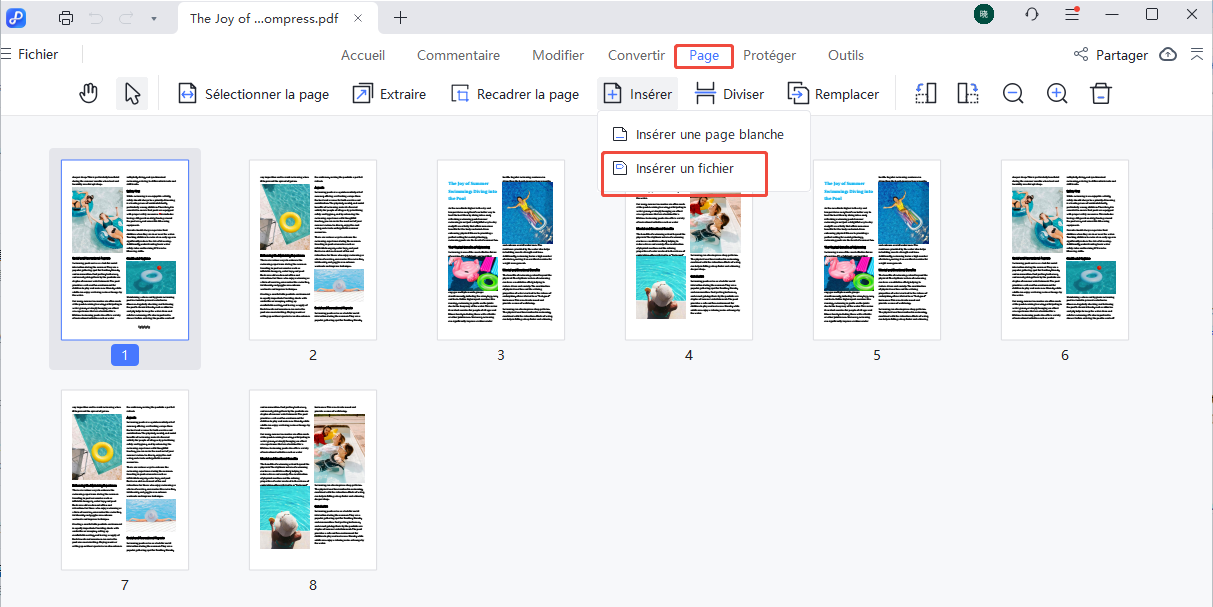Image resolution: width=1213 pixels, height=607 pixels.
Task: Open the Insérer dropdown
Action: coord(638,94)
